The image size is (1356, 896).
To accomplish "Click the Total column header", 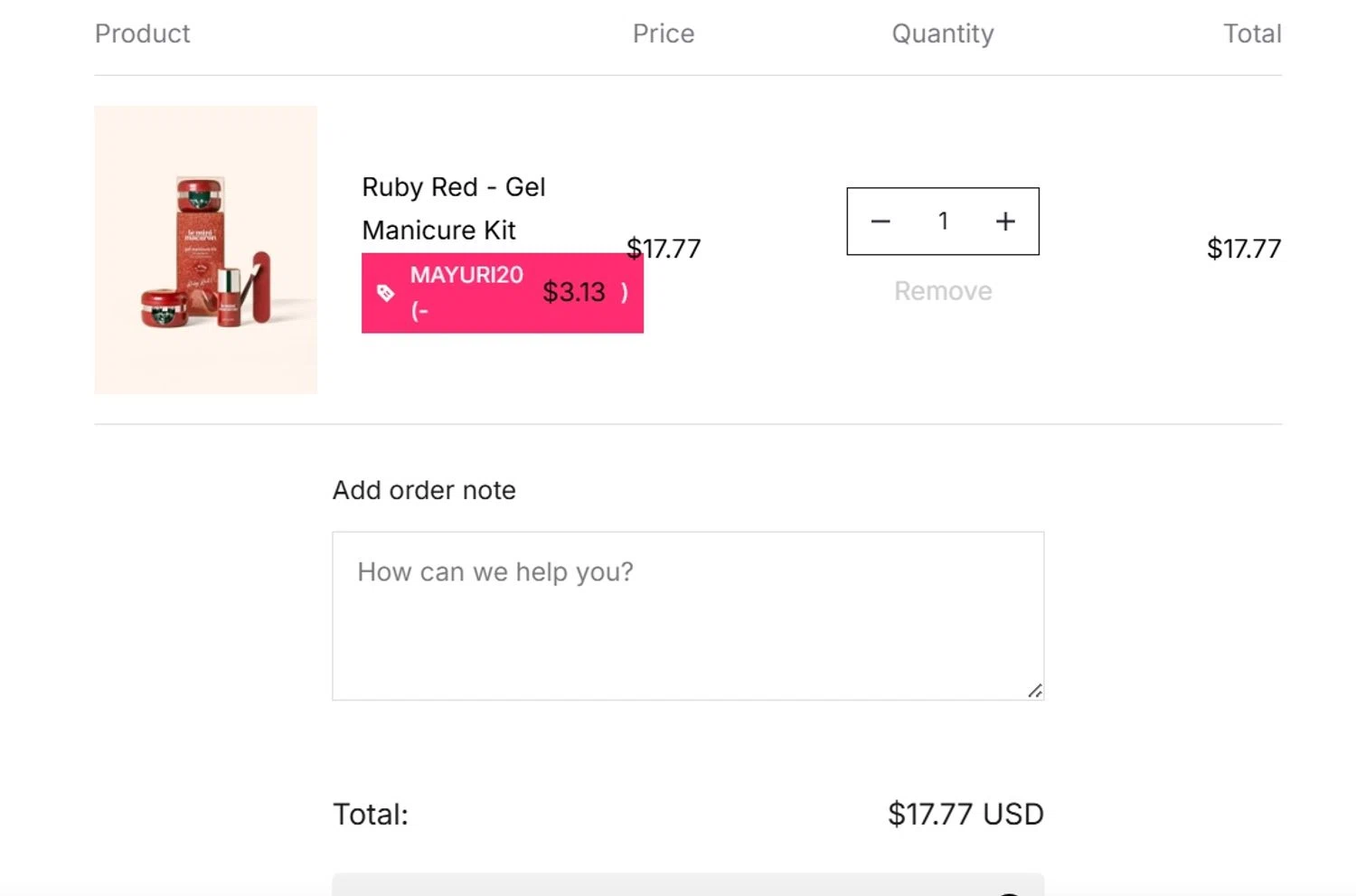I will (x=1252, y=33).
